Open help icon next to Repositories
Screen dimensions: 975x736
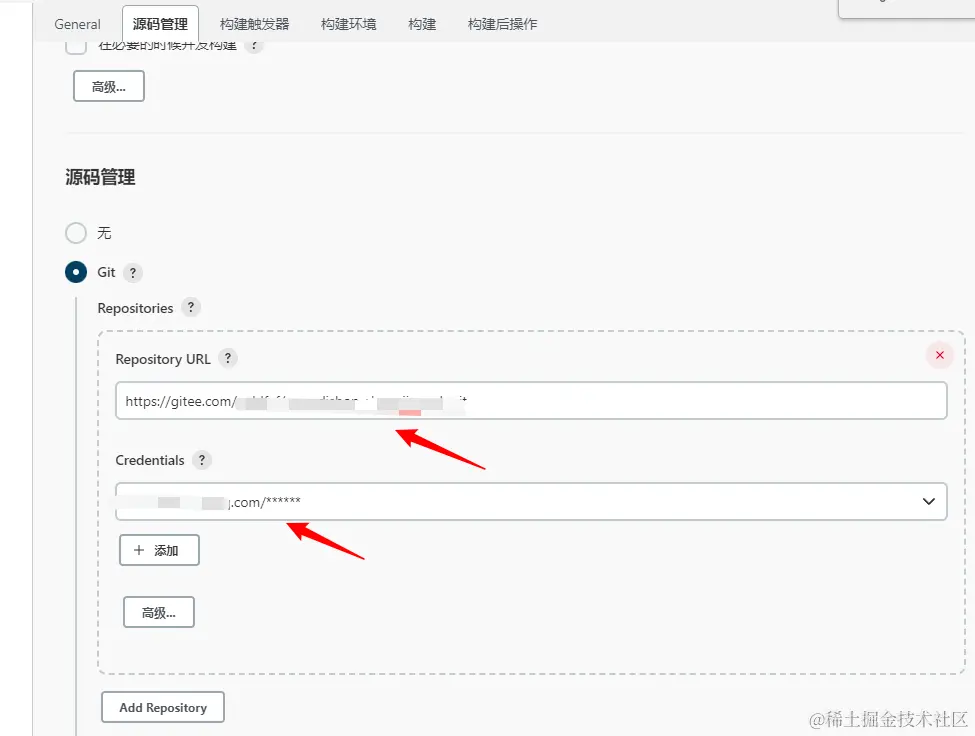191,307
